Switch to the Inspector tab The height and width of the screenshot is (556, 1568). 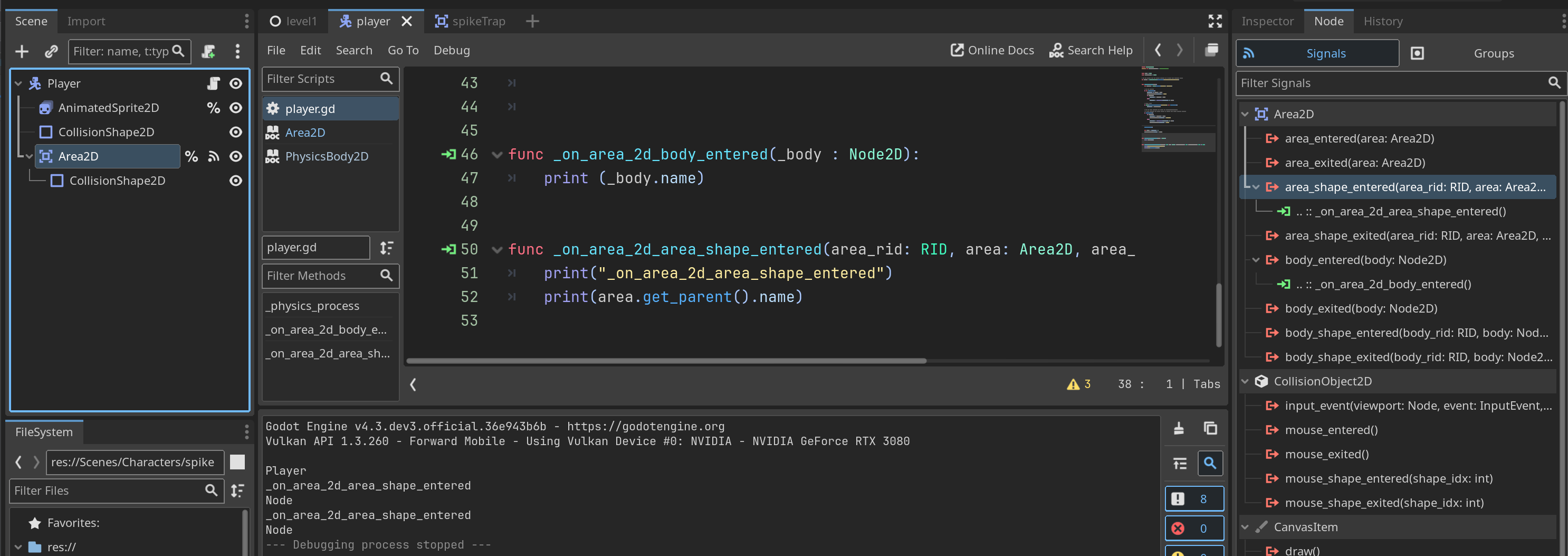pos(1267,21)
